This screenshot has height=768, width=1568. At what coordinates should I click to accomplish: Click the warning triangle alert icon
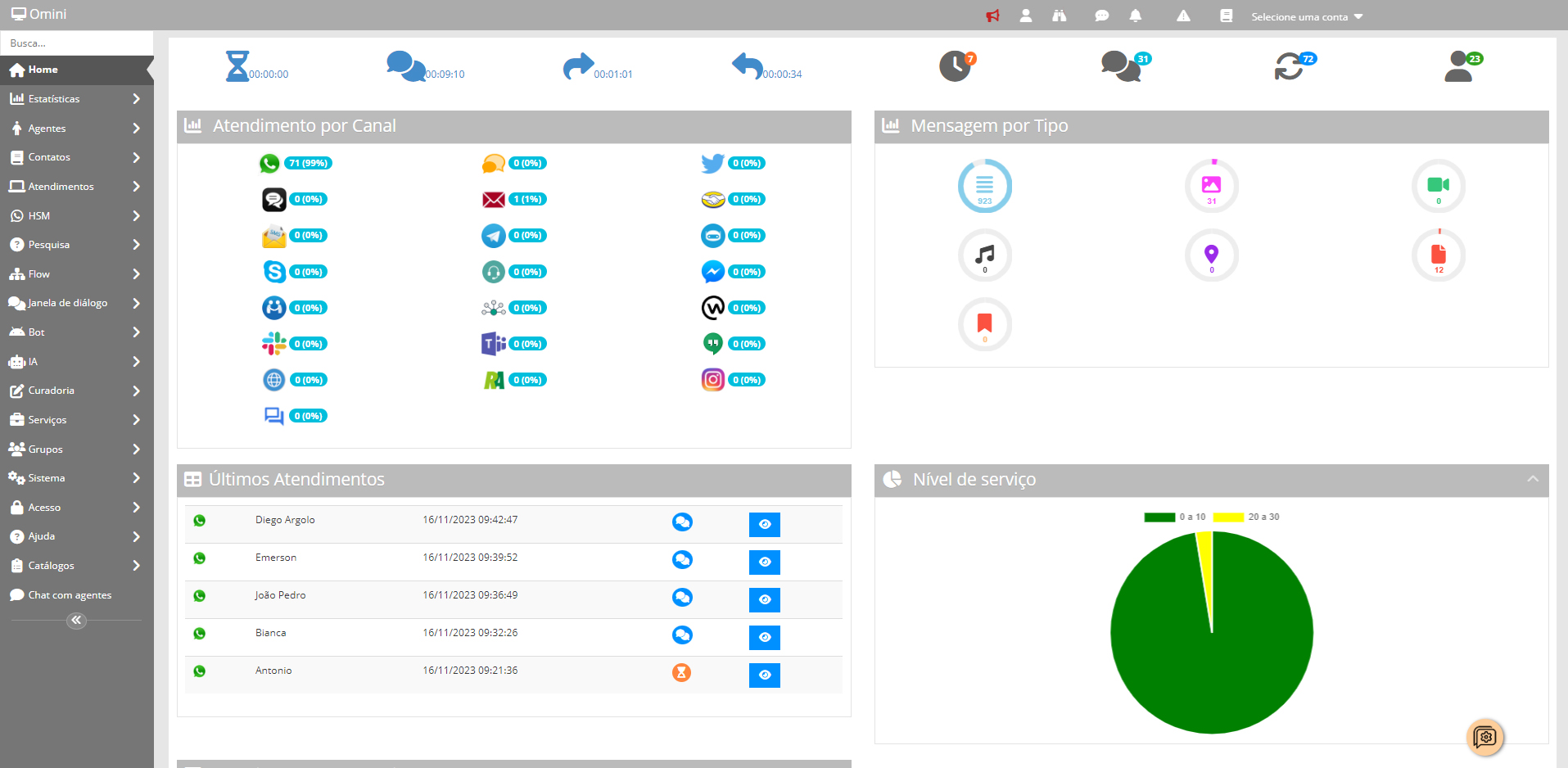point(1183,16)
